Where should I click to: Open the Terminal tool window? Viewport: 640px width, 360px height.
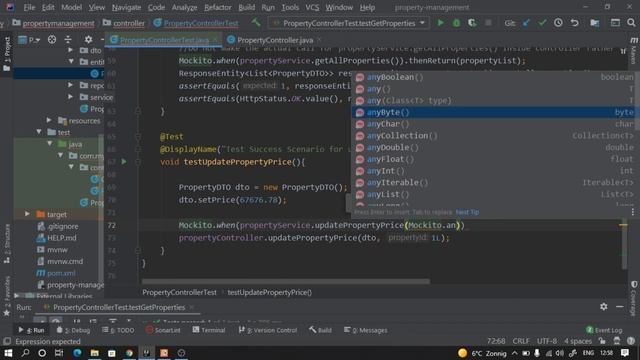coord(209,330)
